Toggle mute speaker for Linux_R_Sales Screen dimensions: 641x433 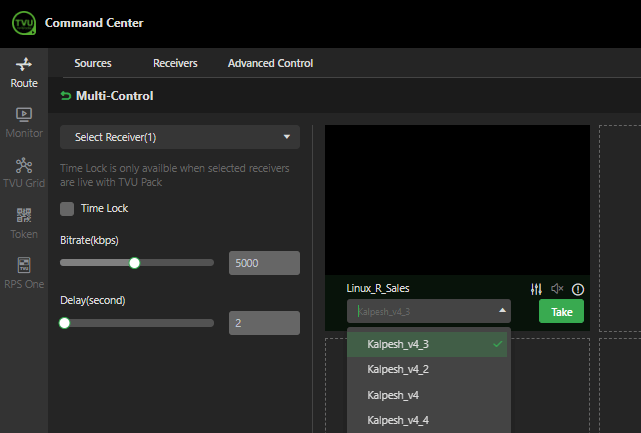[557, 289]
